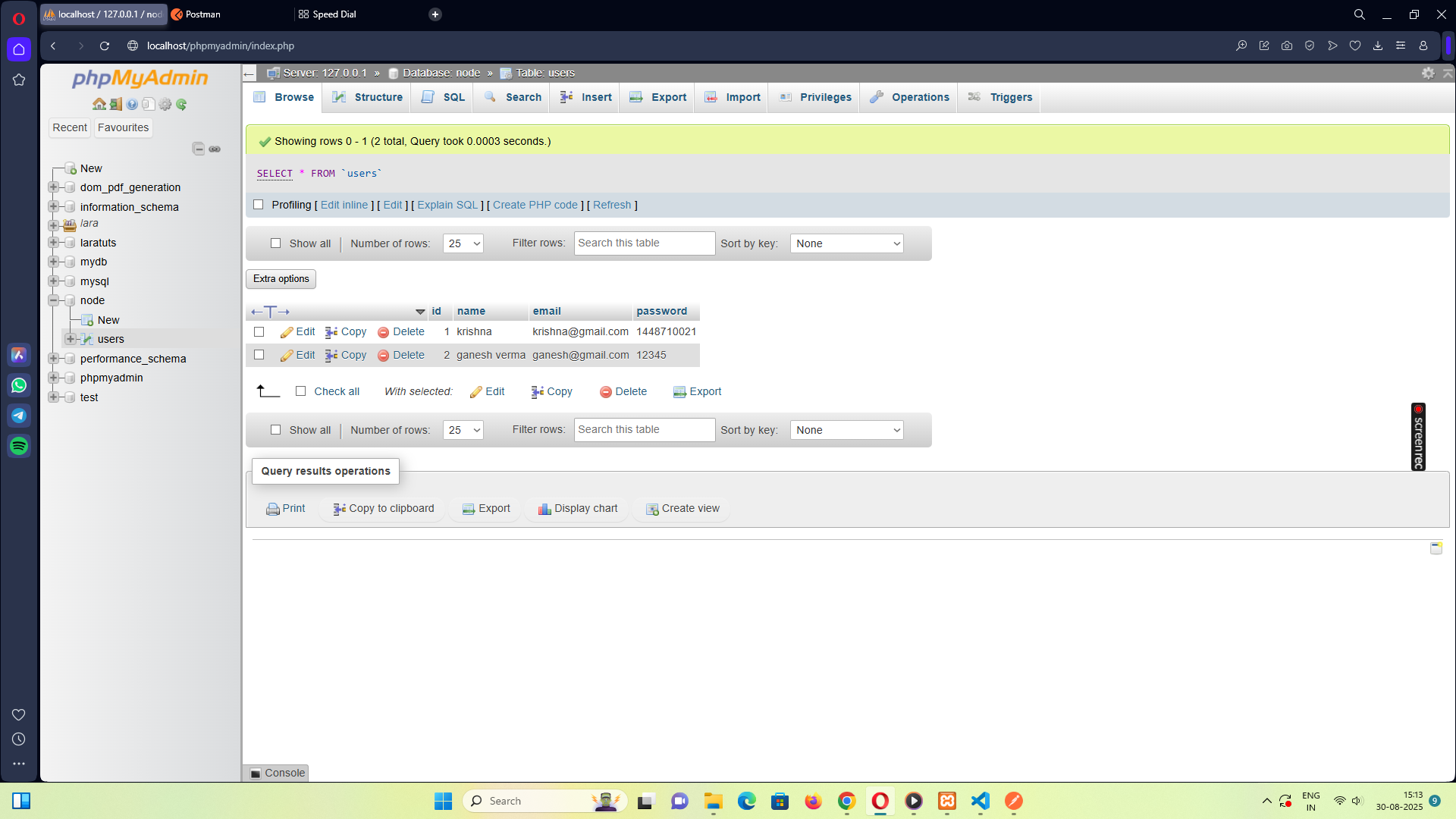
Task: Collapse the node database tree node
Action: (53, 300)
